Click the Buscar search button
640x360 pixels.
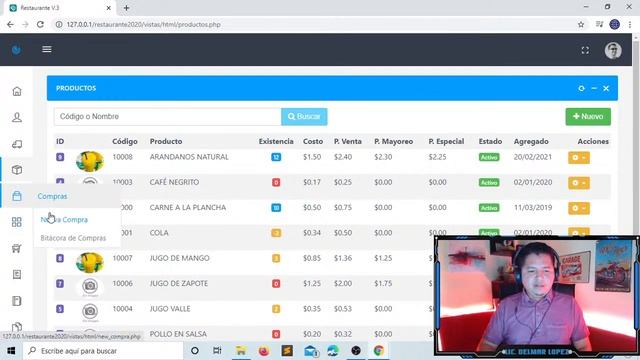304,117
